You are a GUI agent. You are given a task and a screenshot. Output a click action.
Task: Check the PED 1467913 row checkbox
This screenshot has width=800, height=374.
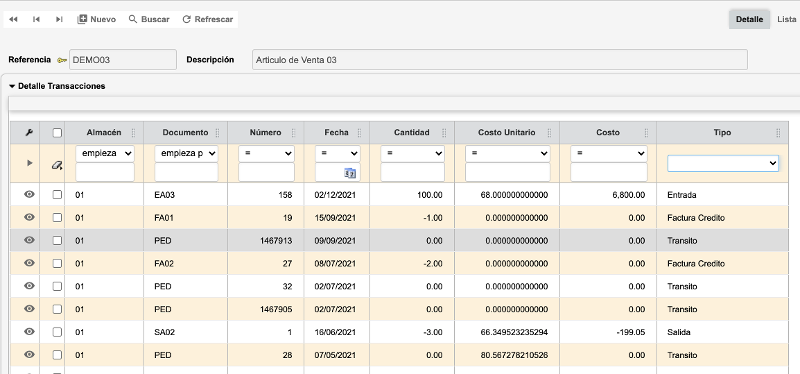point(57,240)
